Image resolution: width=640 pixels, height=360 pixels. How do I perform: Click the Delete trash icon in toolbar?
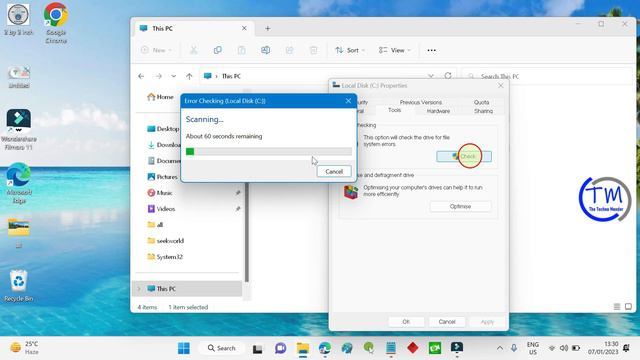pyautogui.click(x=313, y=50)
